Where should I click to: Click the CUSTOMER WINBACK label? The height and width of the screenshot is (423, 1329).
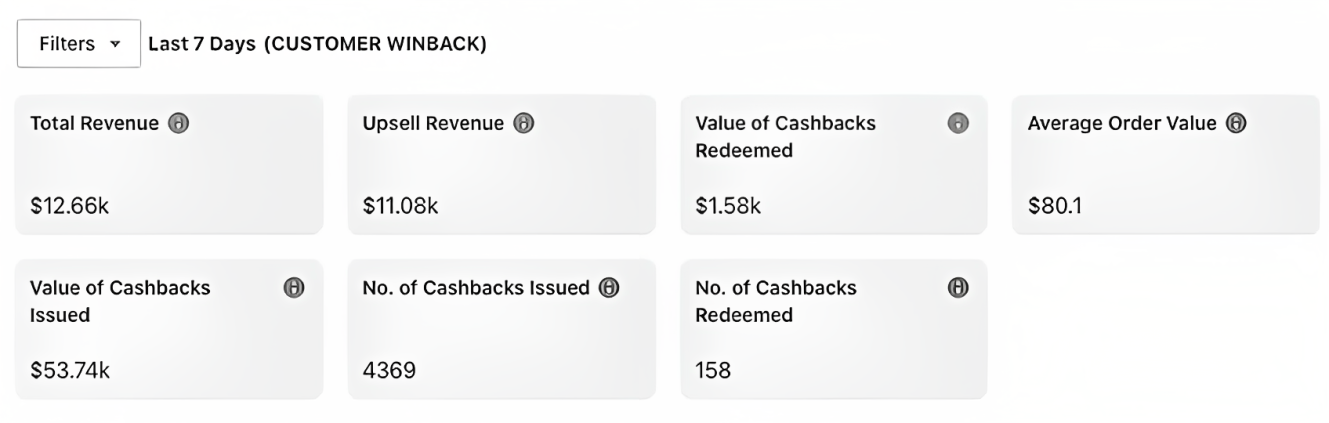(x=375, y=46)
